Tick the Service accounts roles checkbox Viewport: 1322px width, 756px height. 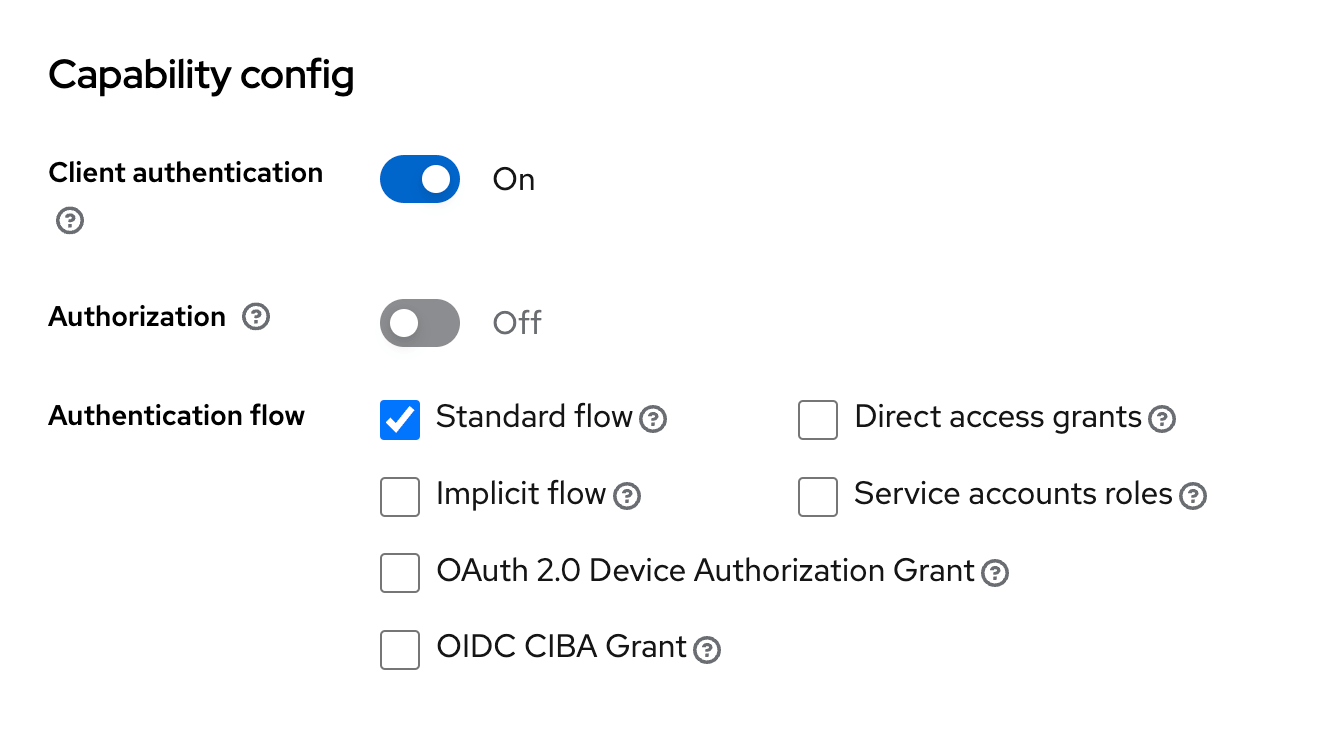(x=818, y=497)
